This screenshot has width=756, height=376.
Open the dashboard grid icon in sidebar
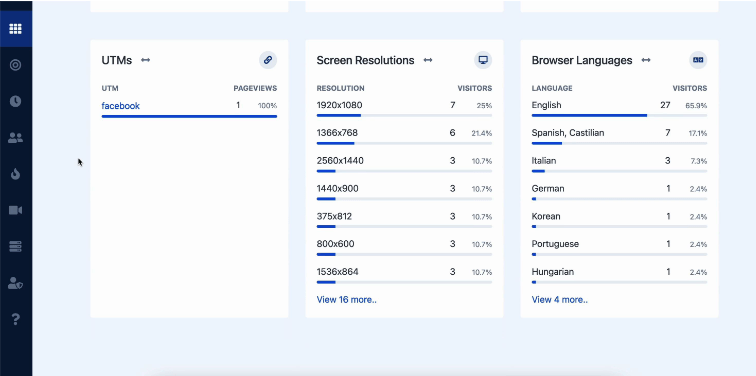point(15,29)
